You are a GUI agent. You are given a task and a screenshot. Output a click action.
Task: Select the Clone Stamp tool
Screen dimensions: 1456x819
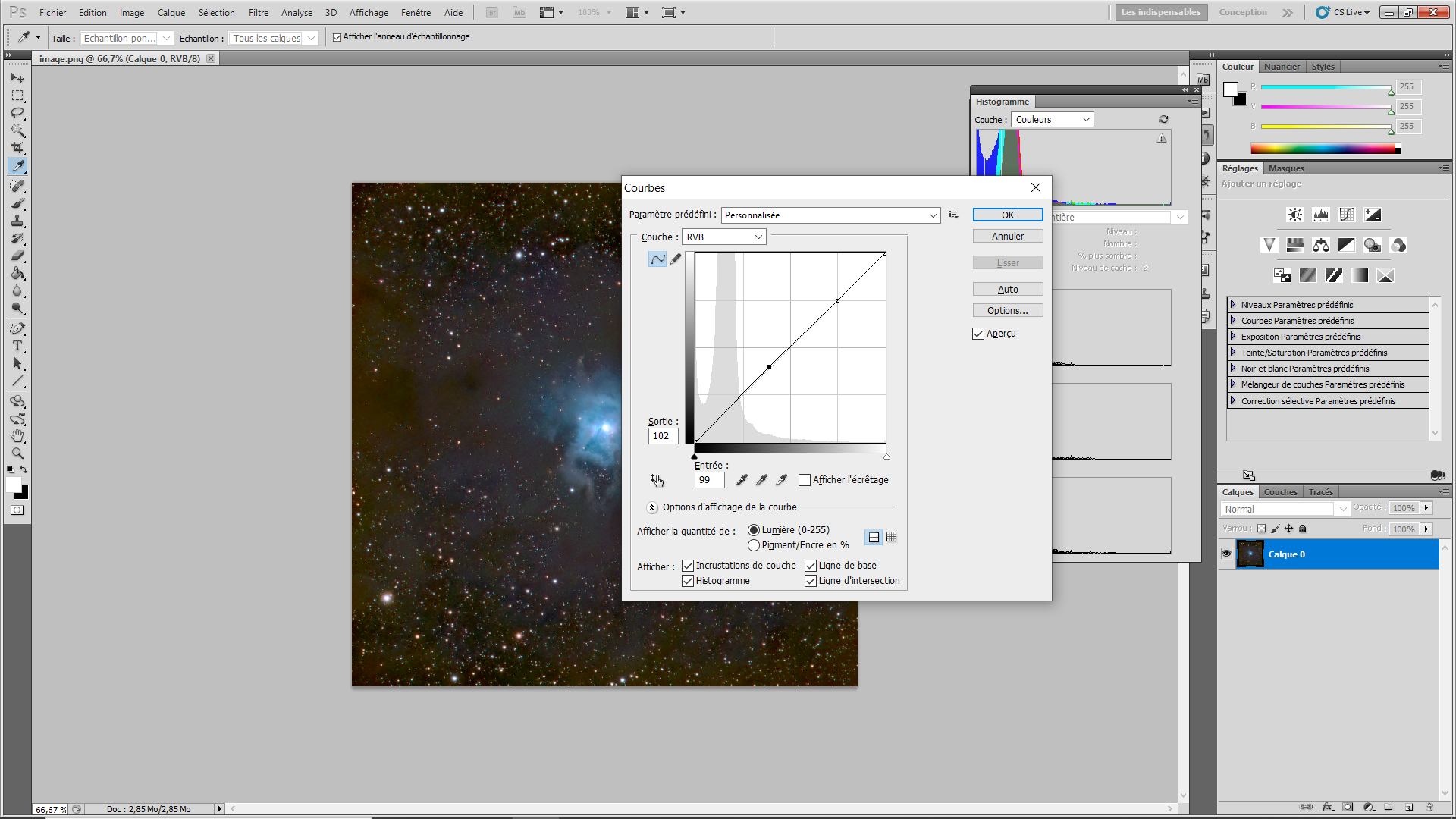17,221
